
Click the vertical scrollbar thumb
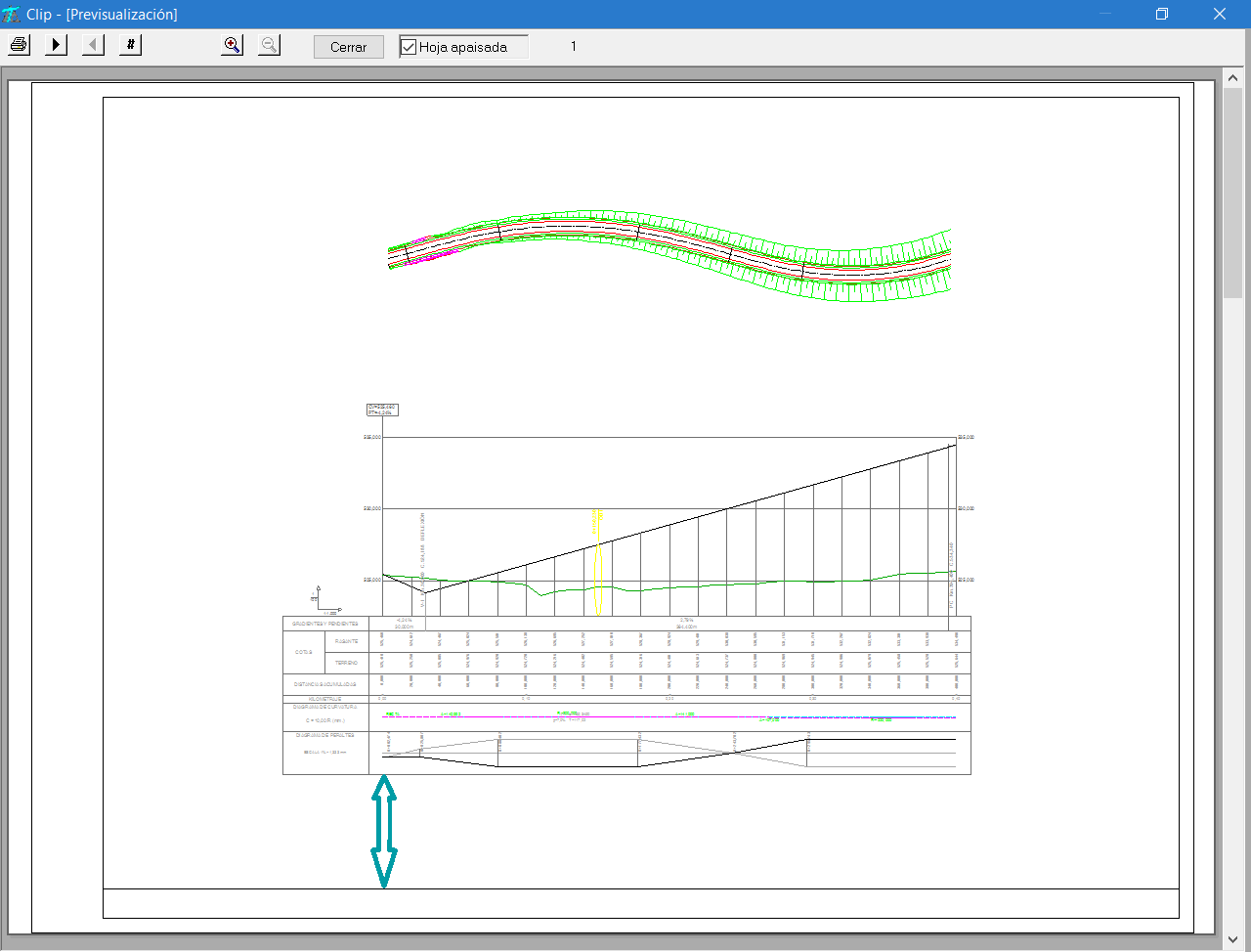click(x=1233, y=193)
